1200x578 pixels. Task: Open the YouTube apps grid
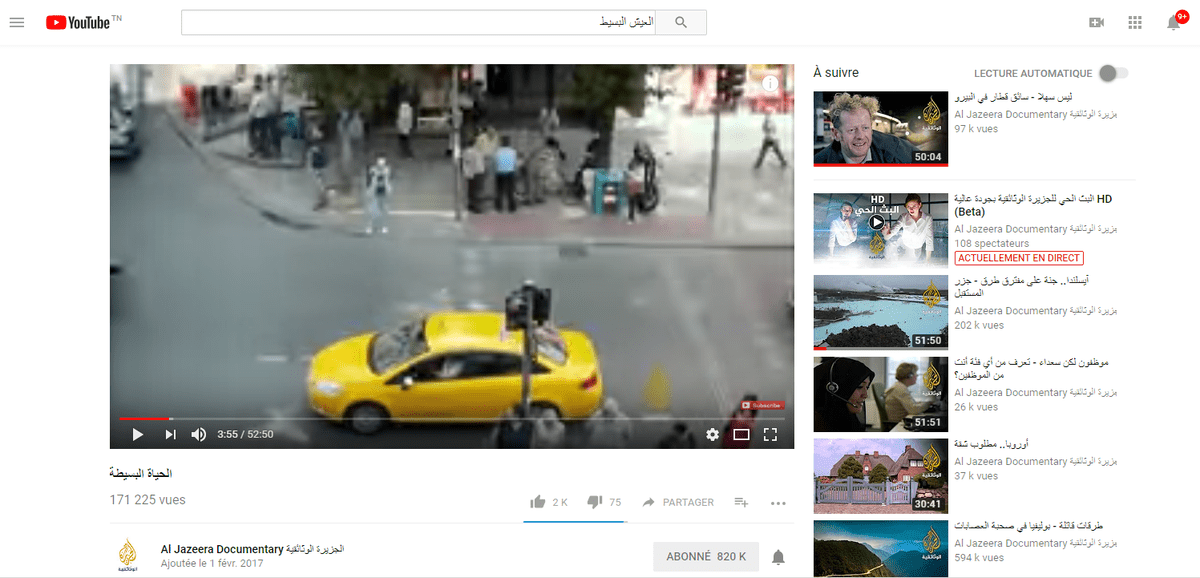[x=1135, y=22]
